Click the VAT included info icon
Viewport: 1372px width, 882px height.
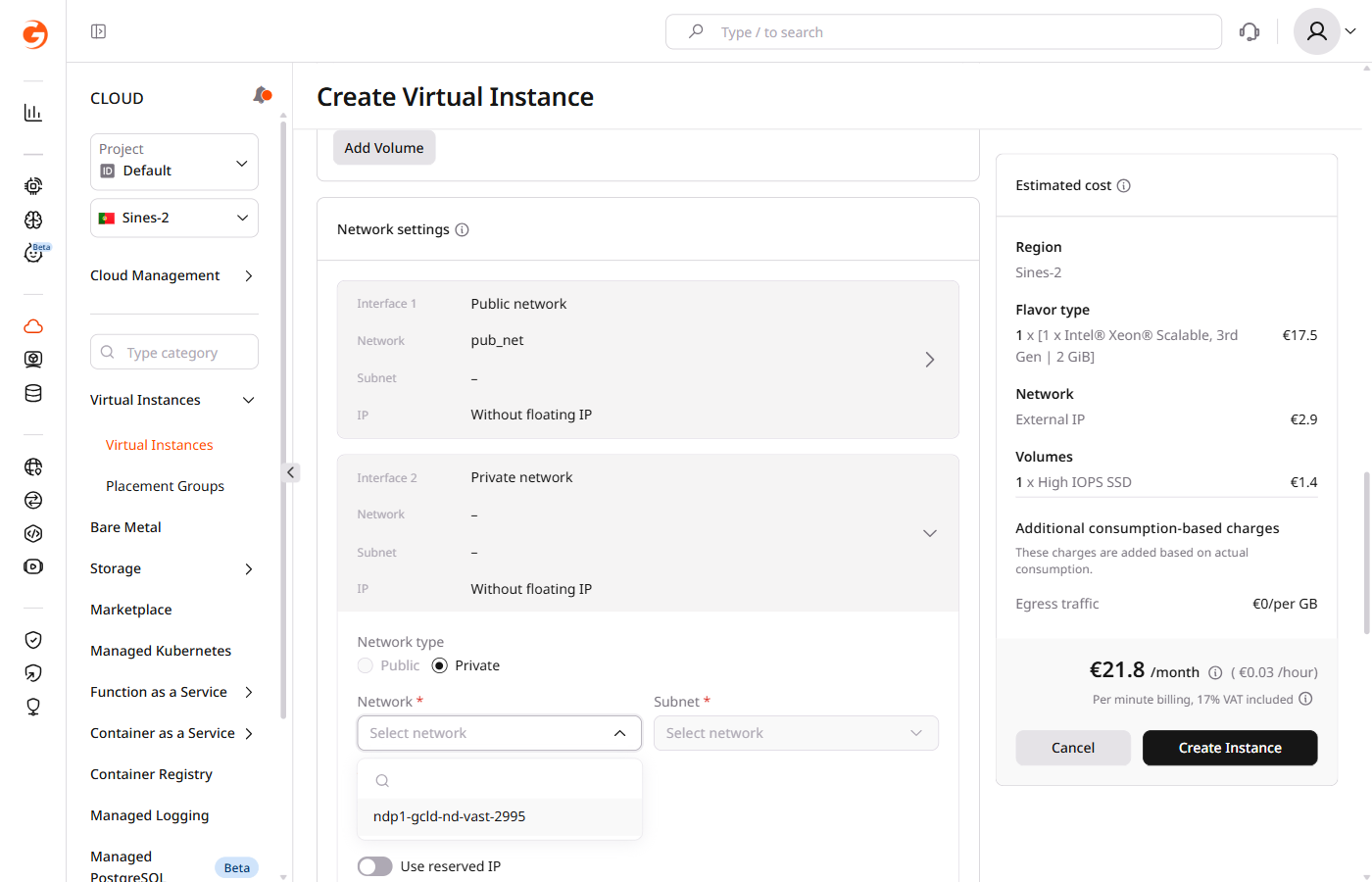coord(1305,699)
